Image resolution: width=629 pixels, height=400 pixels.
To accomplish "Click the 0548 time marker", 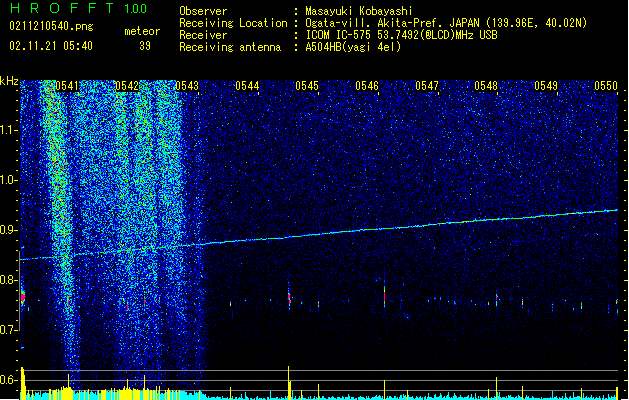I will (486, 86).
